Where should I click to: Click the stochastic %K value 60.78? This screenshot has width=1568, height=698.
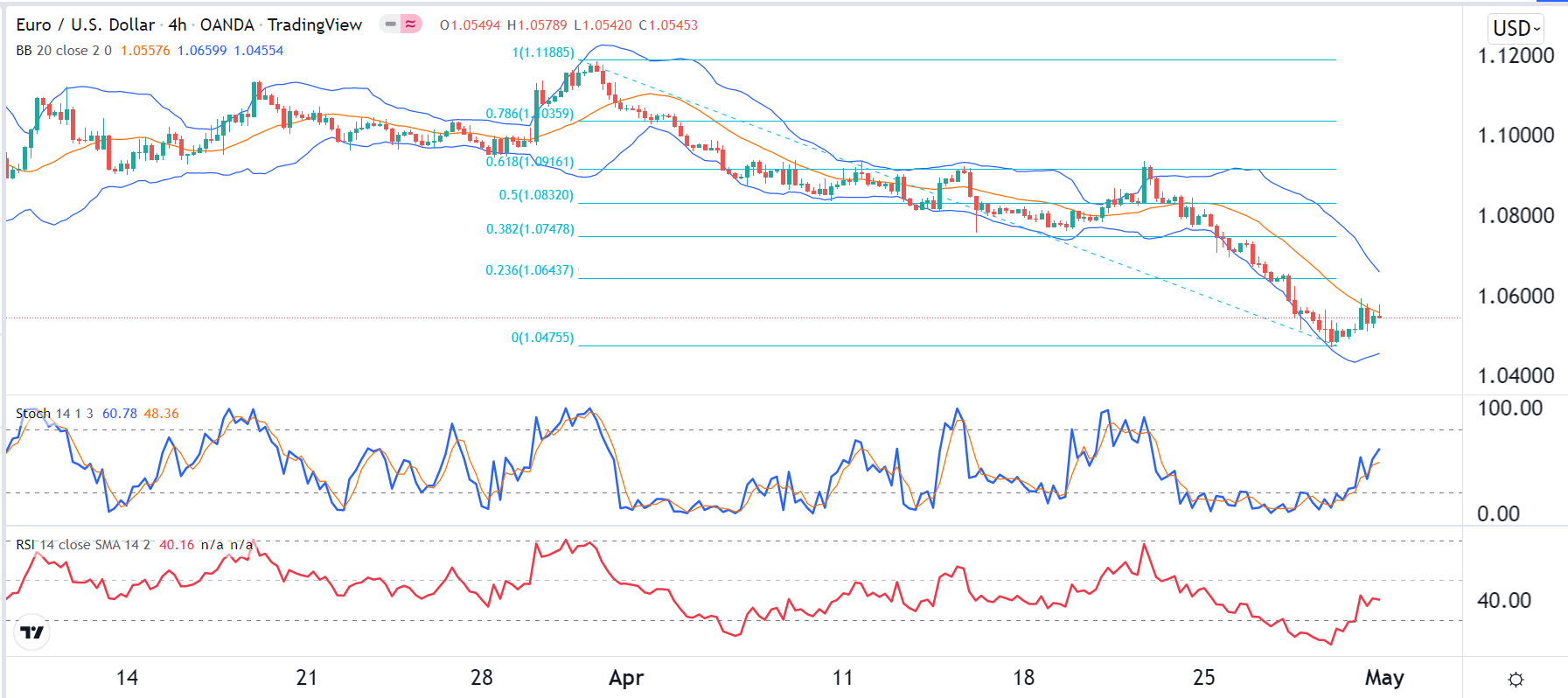click(120, 414)
